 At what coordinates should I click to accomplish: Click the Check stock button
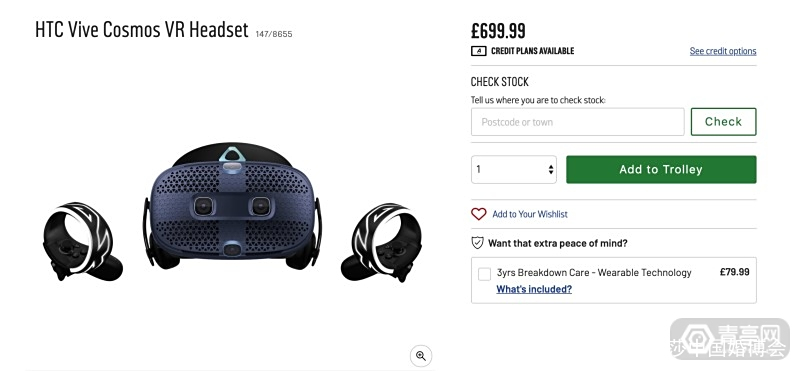[723, 121]
